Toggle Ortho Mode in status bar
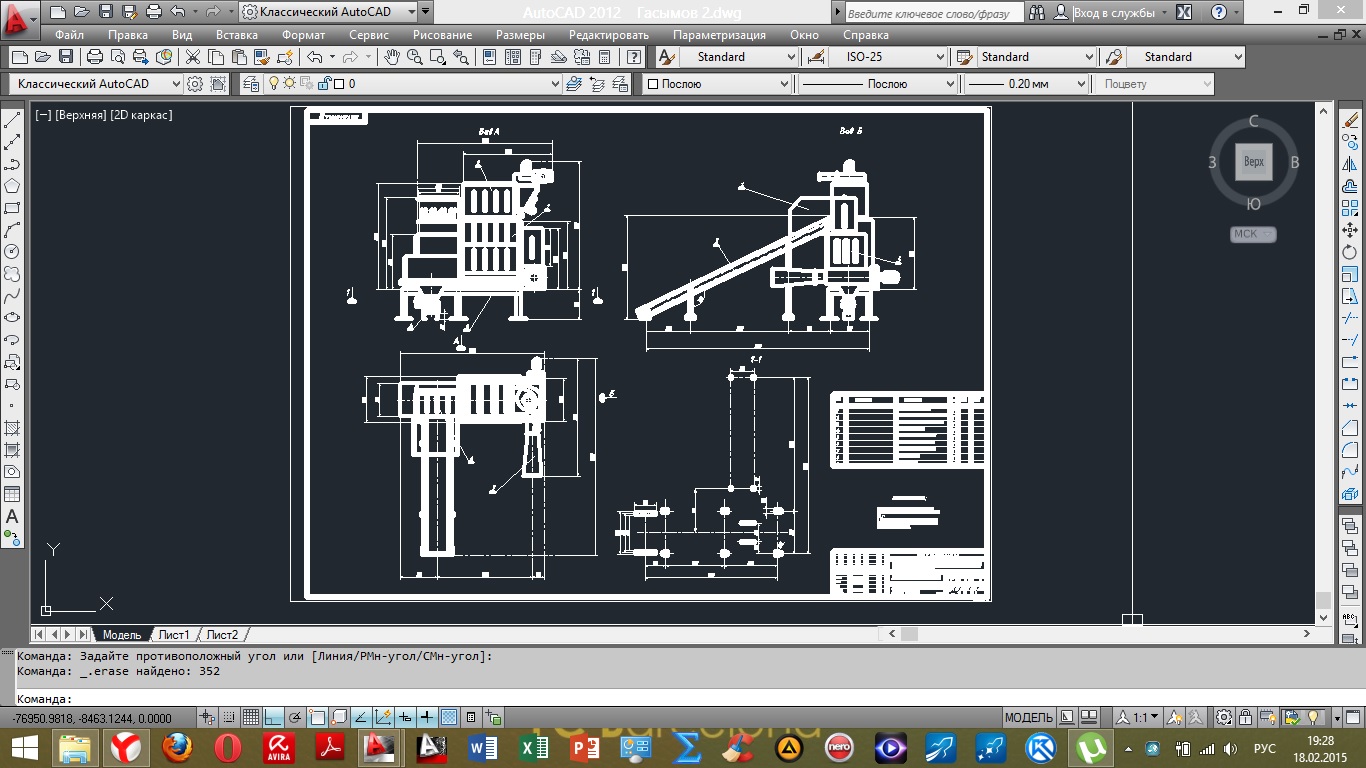 coord(274,717)
